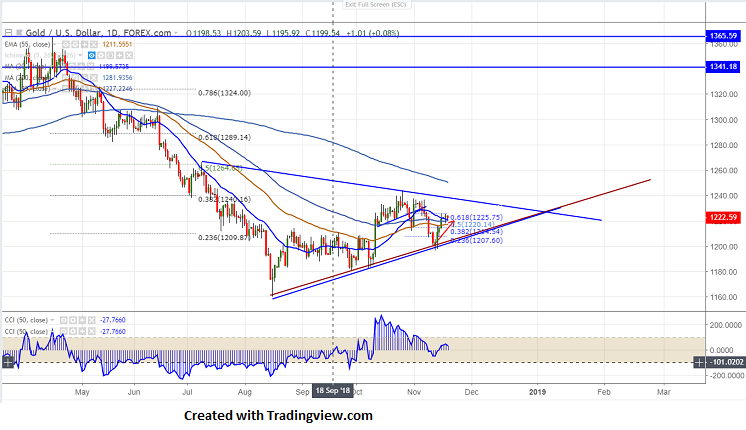Remove second CCI (50, close) via X
The width and height of the screenshot is (746, 430).
[91, 331]
